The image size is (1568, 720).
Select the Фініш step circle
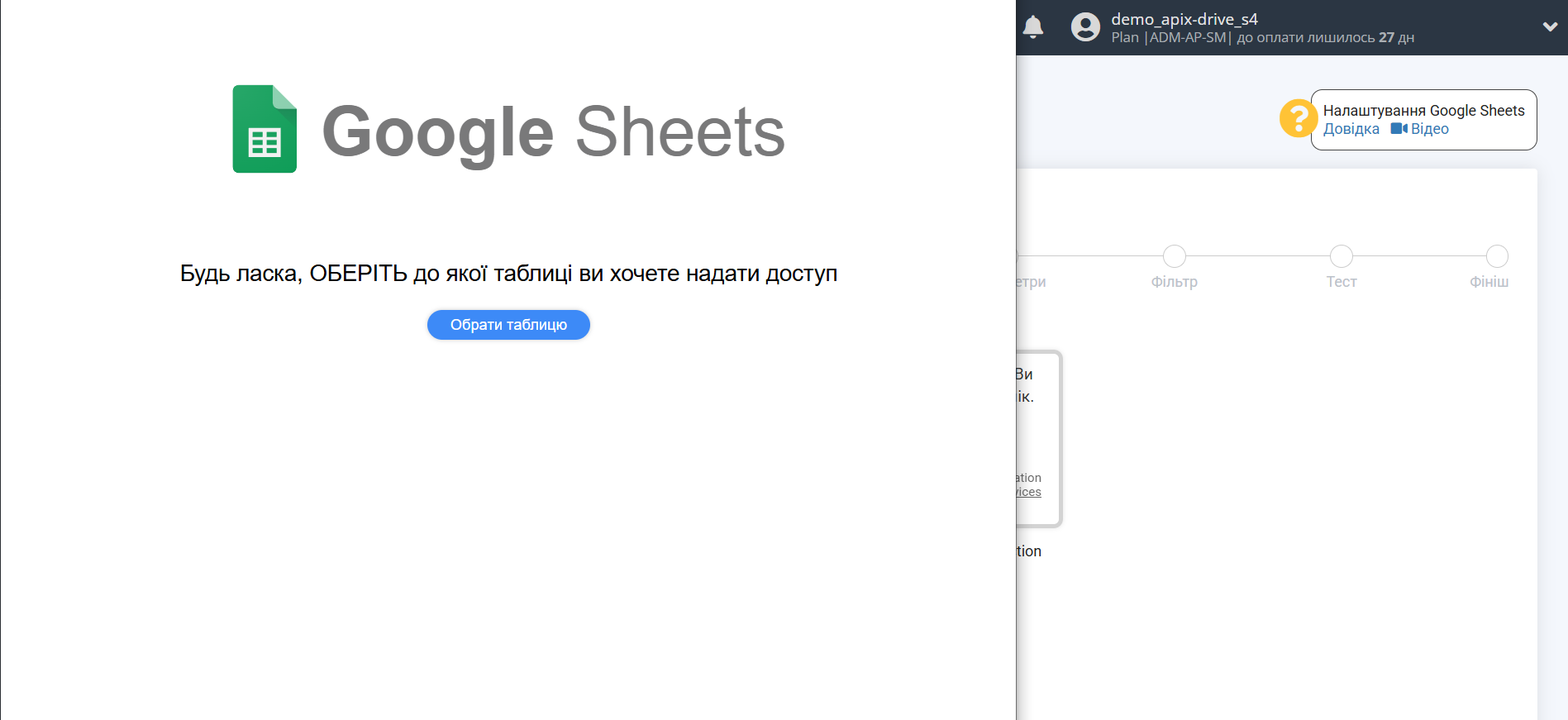[1497, 256]
